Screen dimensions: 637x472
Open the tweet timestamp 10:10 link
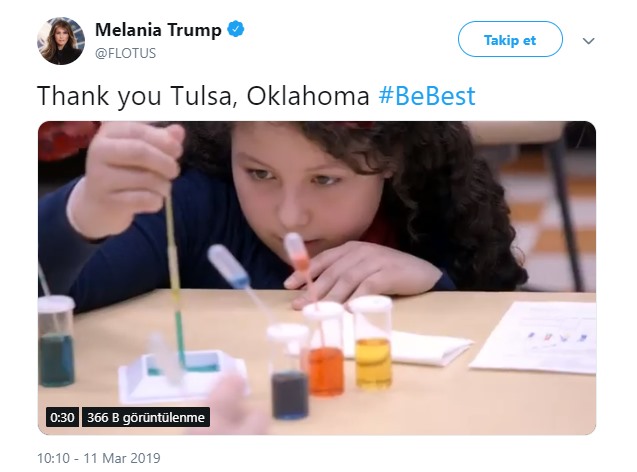click(54, 458)
